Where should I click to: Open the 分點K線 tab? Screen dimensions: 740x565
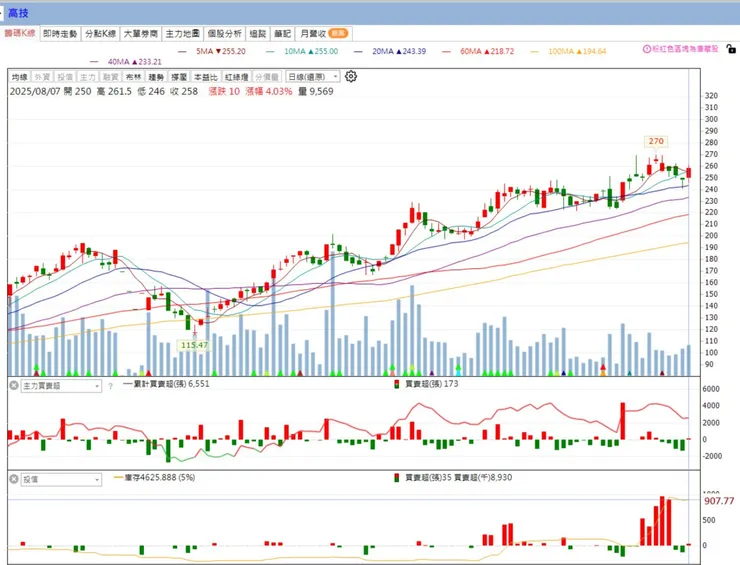[x=100, y=34]
